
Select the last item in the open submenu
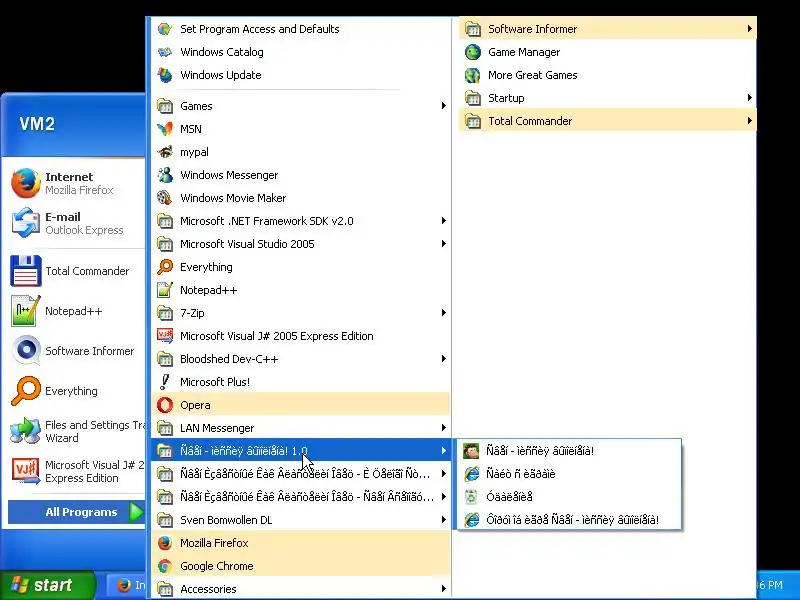(x=569, y=520)
